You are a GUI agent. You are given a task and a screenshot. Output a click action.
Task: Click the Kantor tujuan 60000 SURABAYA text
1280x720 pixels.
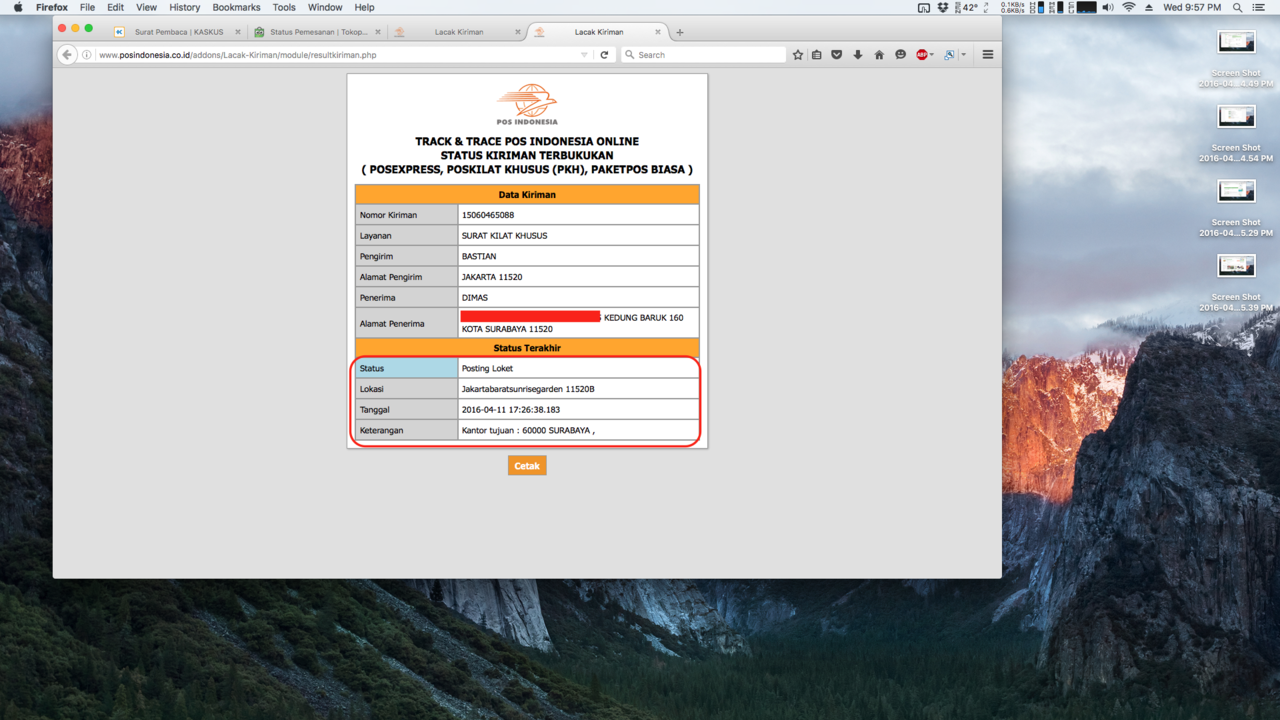(x=528, y=431)
